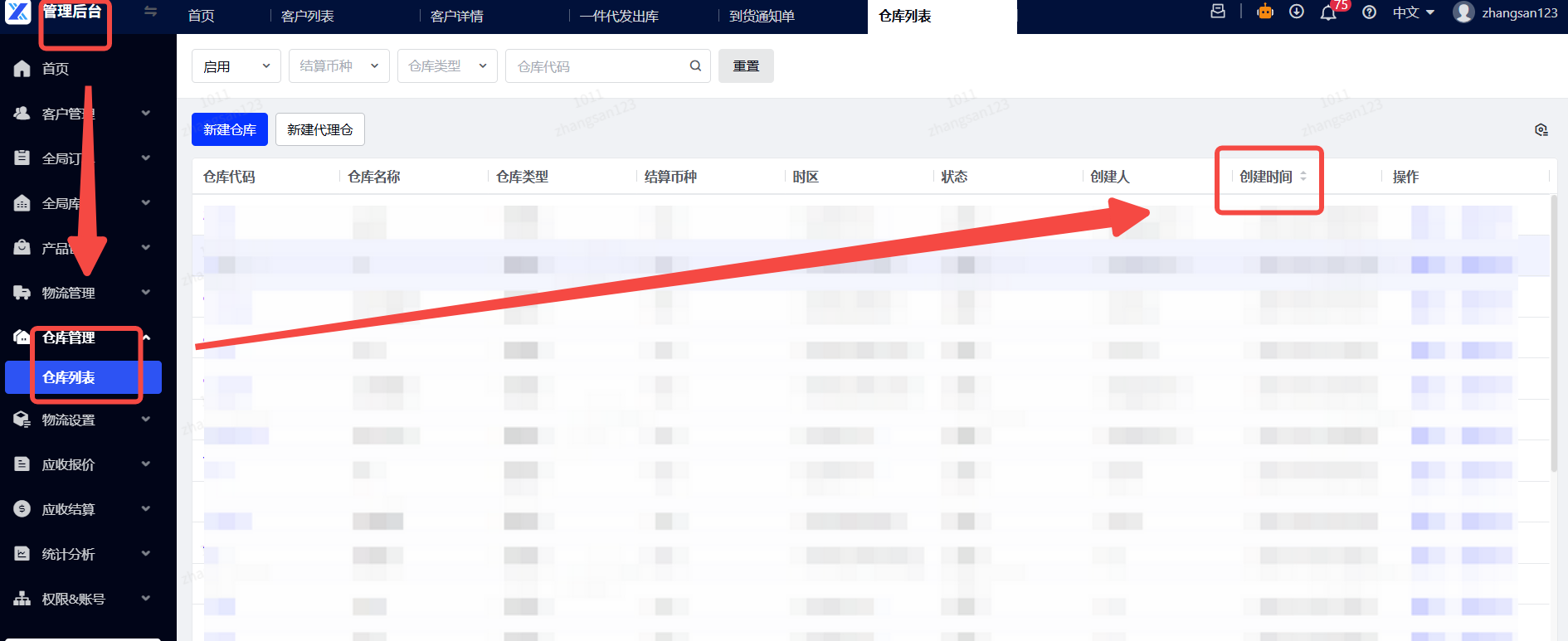Expand 统计分析 menu chevron
The height and width of the screenshot is (641, 1568).
click(x=146, y=554)
